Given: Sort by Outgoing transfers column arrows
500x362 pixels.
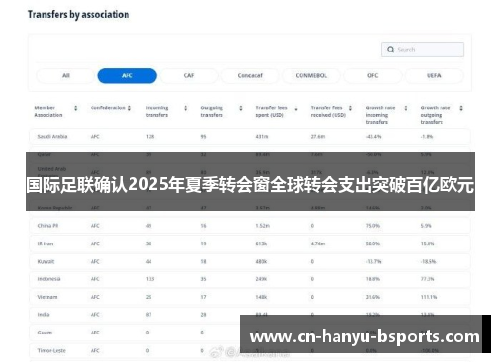Looking at the screenshot, I should click(241, 108).
